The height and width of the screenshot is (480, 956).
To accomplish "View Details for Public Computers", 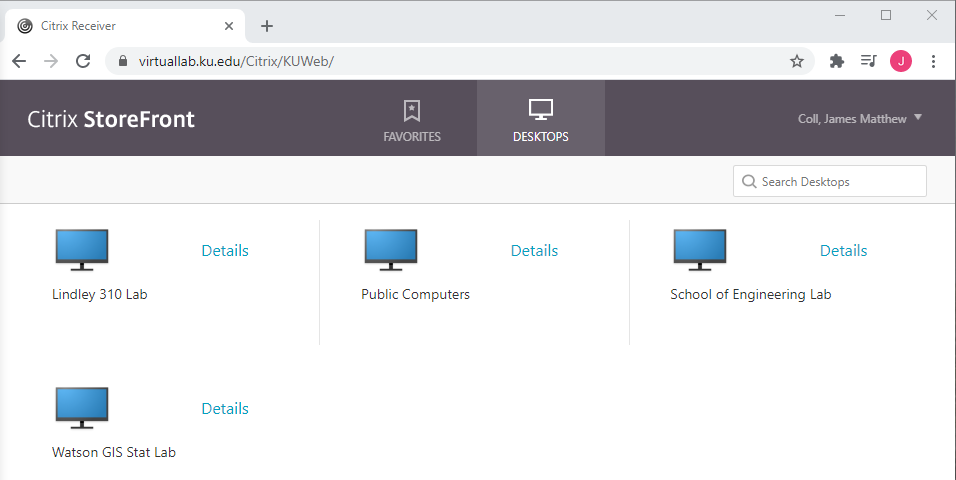I will 534,251.
